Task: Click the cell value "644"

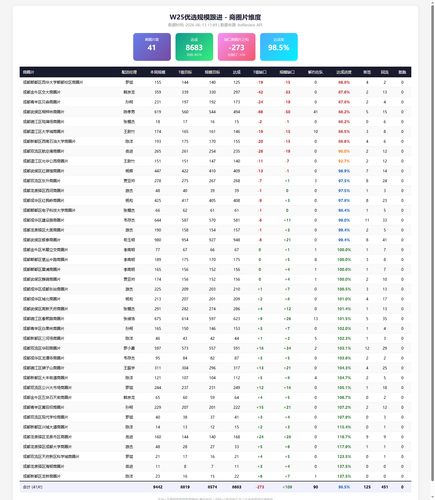Action: tap(158, 220)
